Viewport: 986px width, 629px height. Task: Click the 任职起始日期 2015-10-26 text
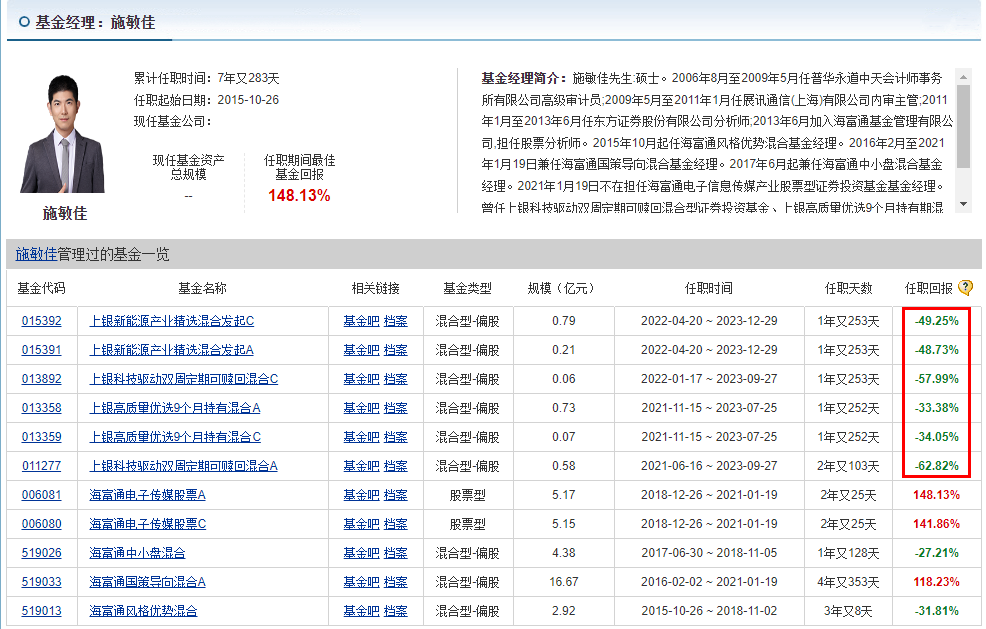206,99
